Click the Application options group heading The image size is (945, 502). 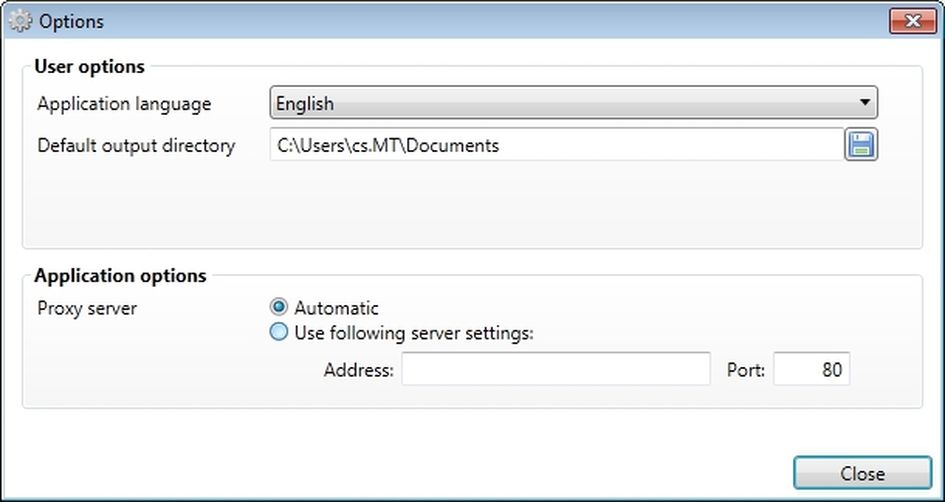click(120, 276)
